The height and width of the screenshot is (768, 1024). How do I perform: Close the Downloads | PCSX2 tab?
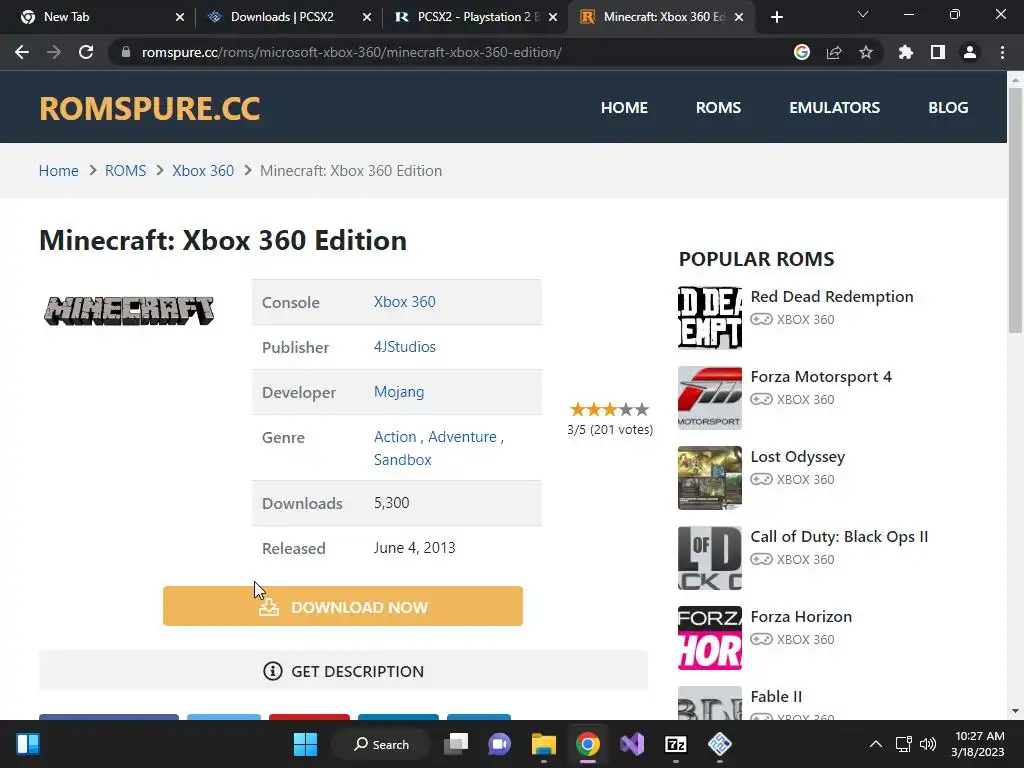coord(367,17)
